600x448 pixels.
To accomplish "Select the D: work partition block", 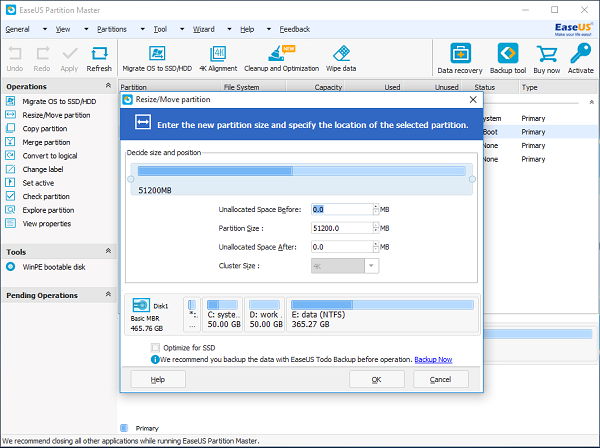I will pos(265,315).
